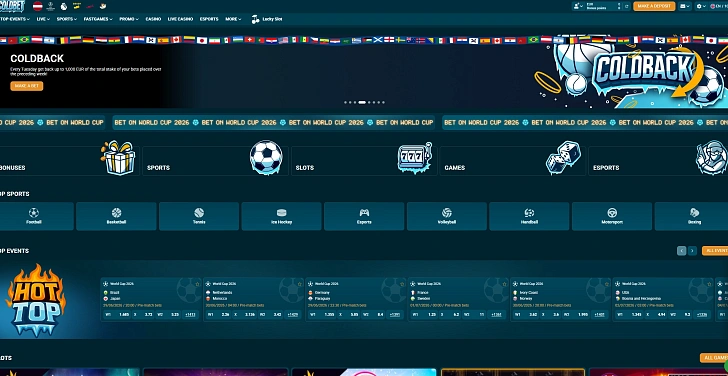This screenshot has height=376, width=728.
Task: Click Make a Bet on Coldback banner
Action: click(26, 86)
